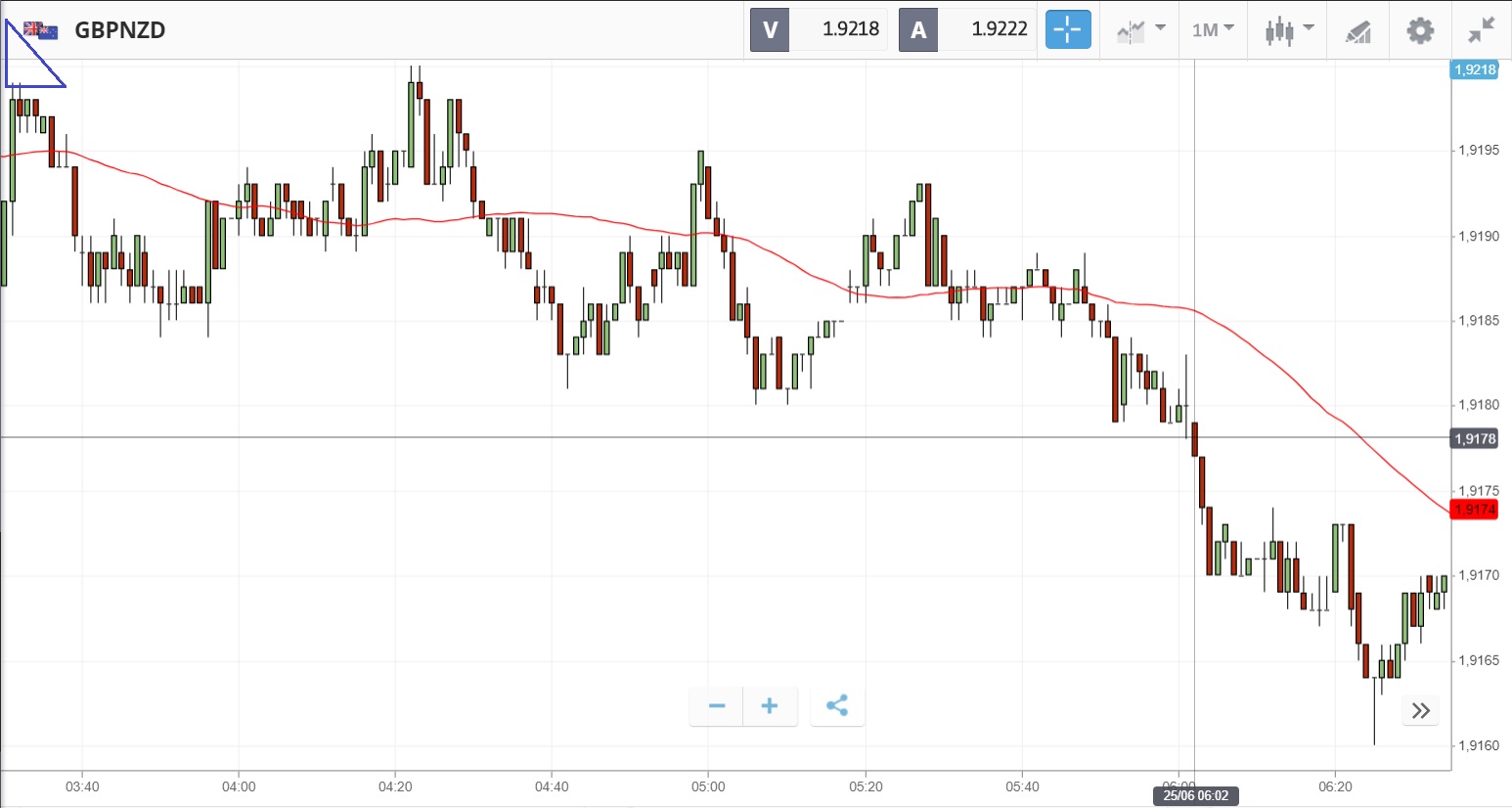
Task: Share the chart via share icon
Action: click(837, 705)
